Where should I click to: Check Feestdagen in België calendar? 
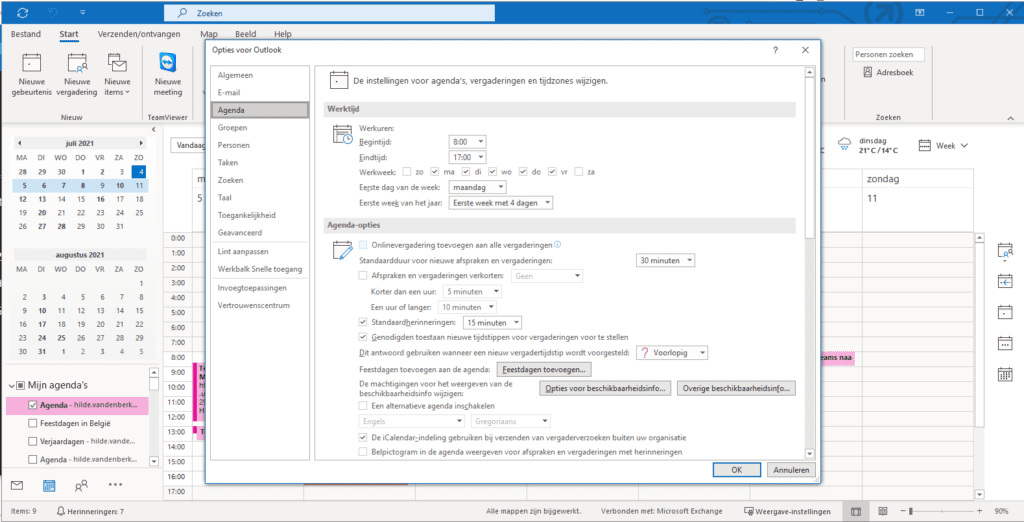pyautogui.click(x=33, y=423)
